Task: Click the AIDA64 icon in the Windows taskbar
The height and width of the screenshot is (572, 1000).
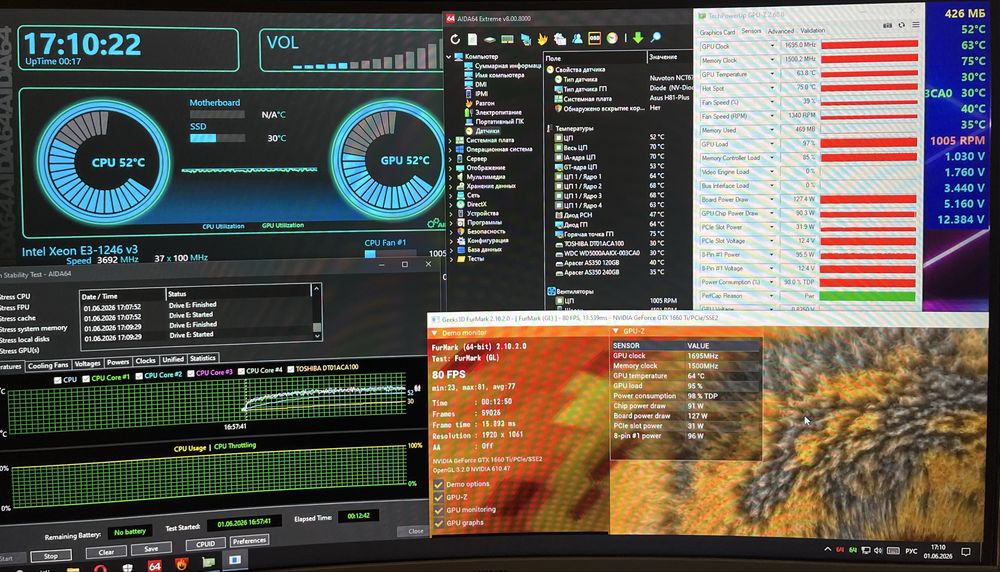Action: 154,565
